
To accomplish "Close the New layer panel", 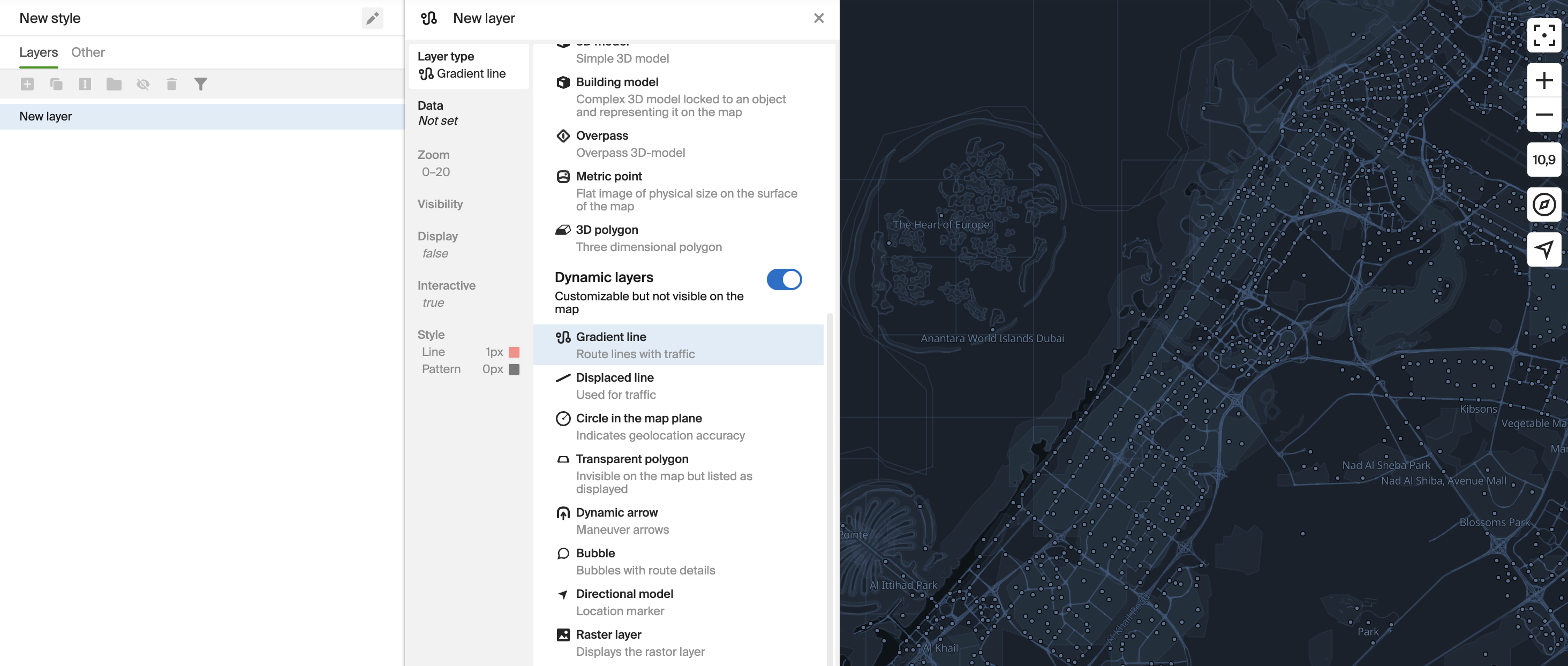I will pyautogui.click(x=819, y=18).
